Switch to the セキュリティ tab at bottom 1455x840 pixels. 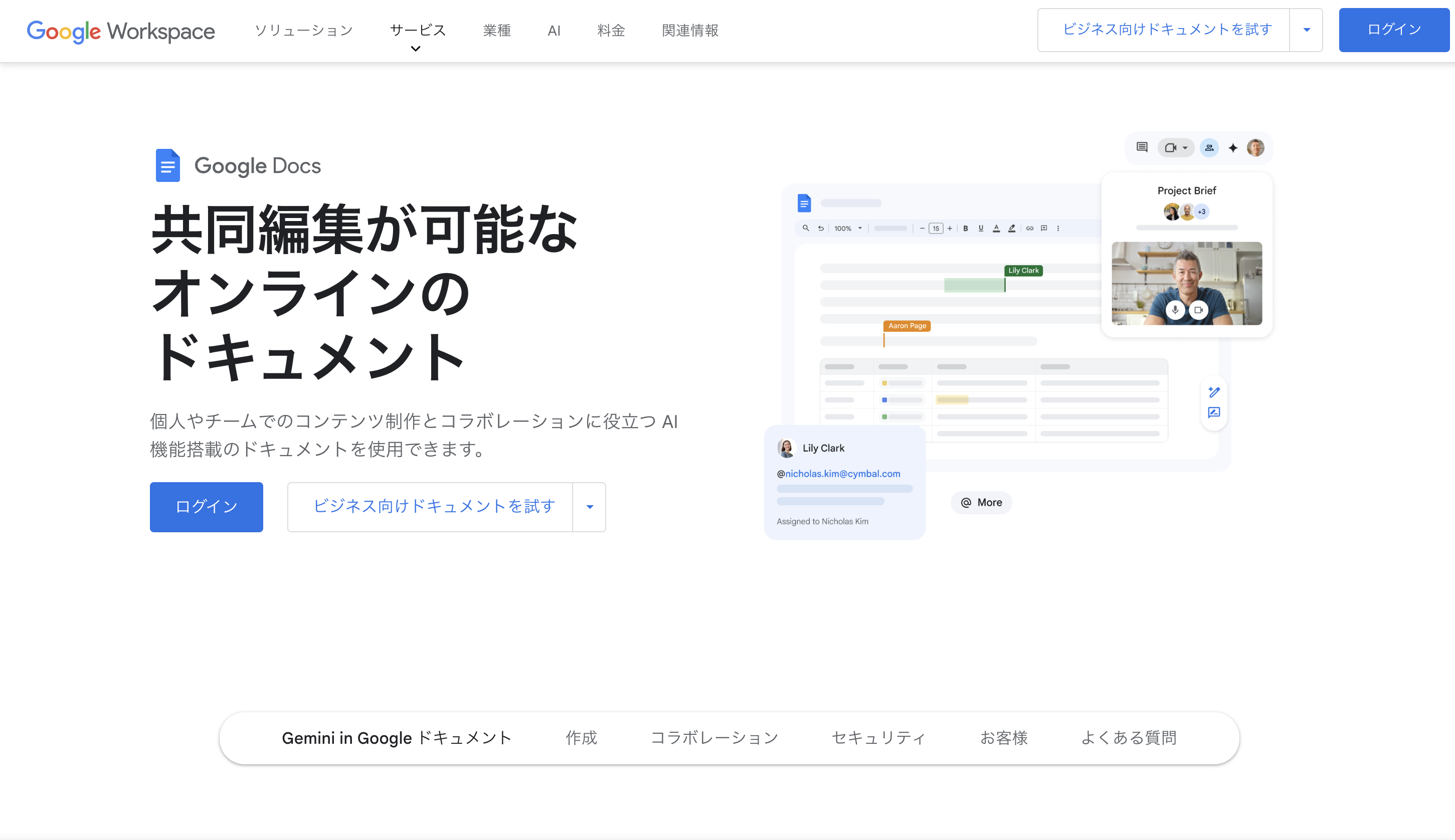point(878,738)
